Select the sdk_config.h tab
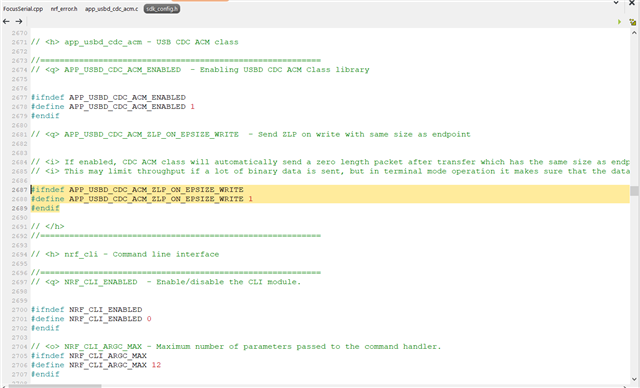Image resolution: width=640 pixels, height=388 pixels. point(162,9)
